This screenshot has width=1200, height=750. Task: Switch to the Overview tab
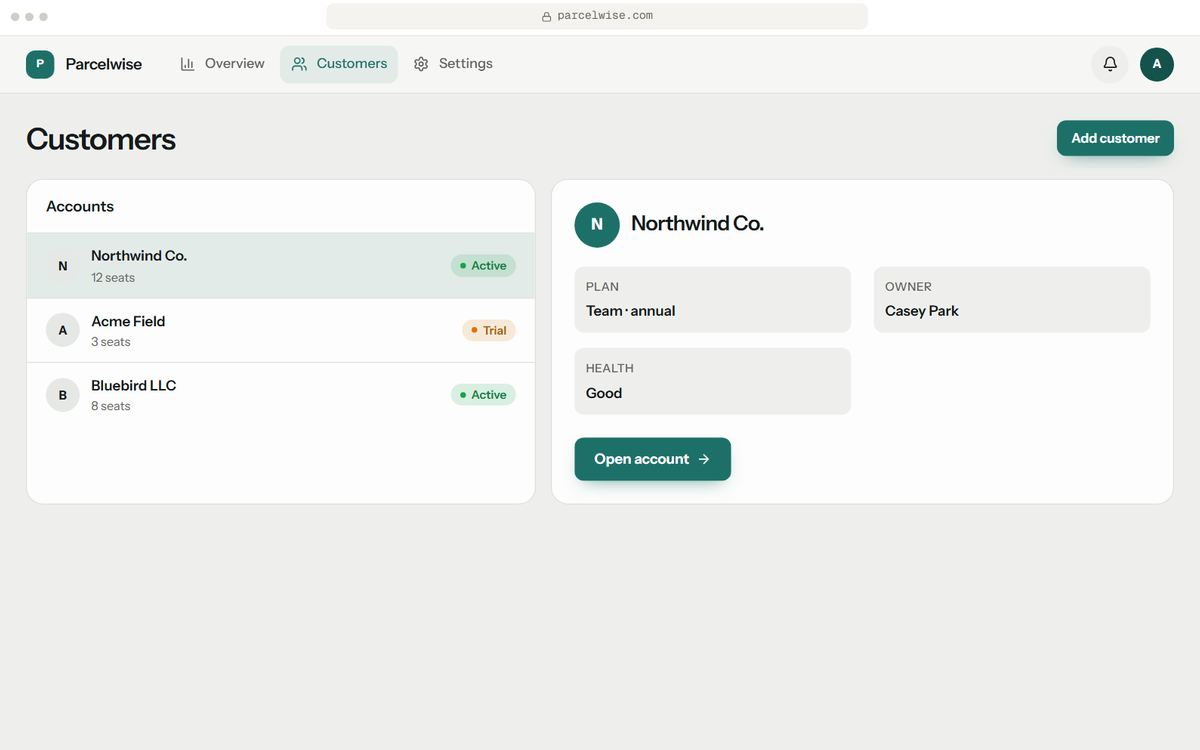click(223, 64)
